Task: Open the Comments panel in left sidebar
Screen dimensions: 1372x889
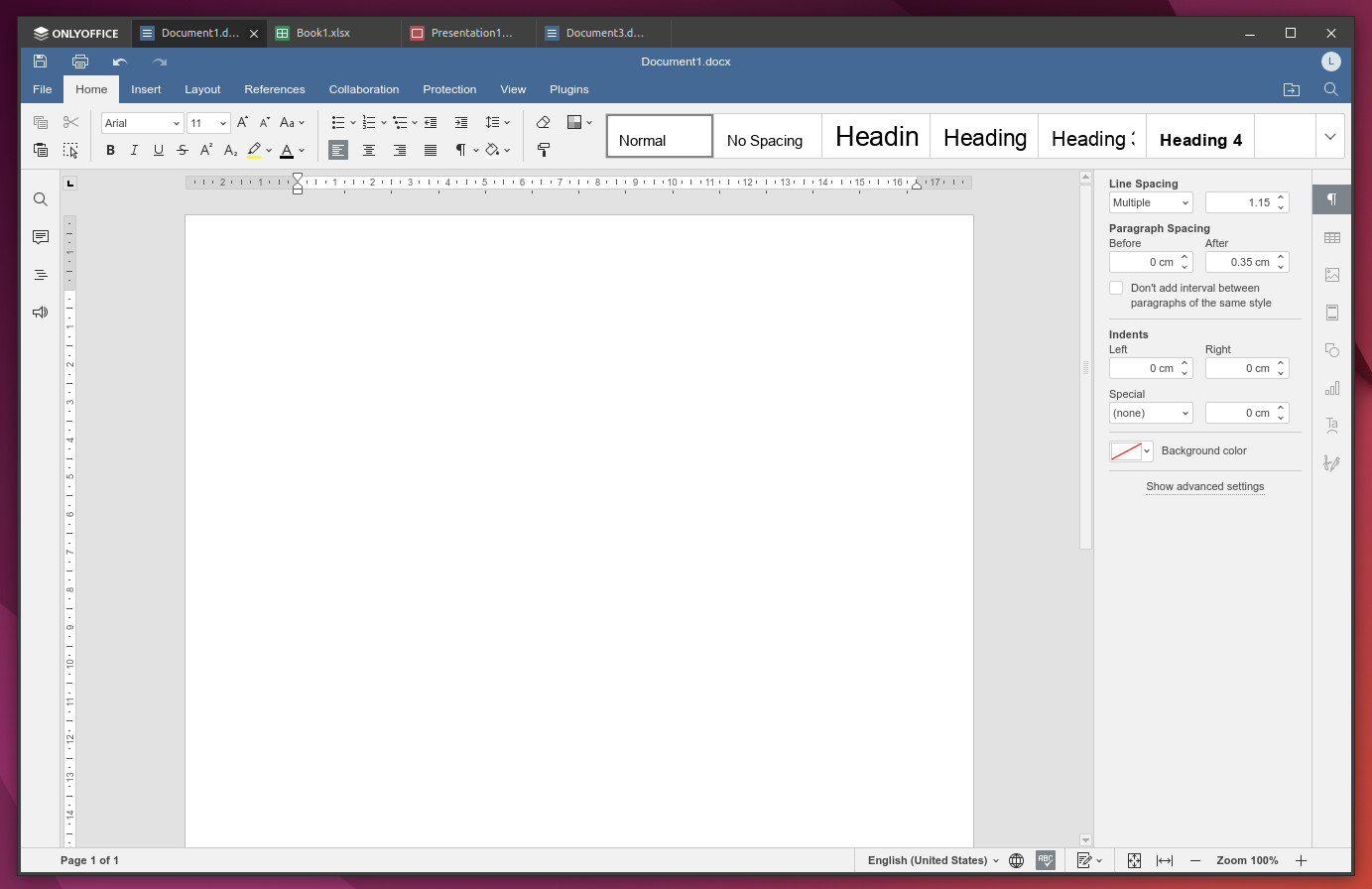Action: (41, 237)
